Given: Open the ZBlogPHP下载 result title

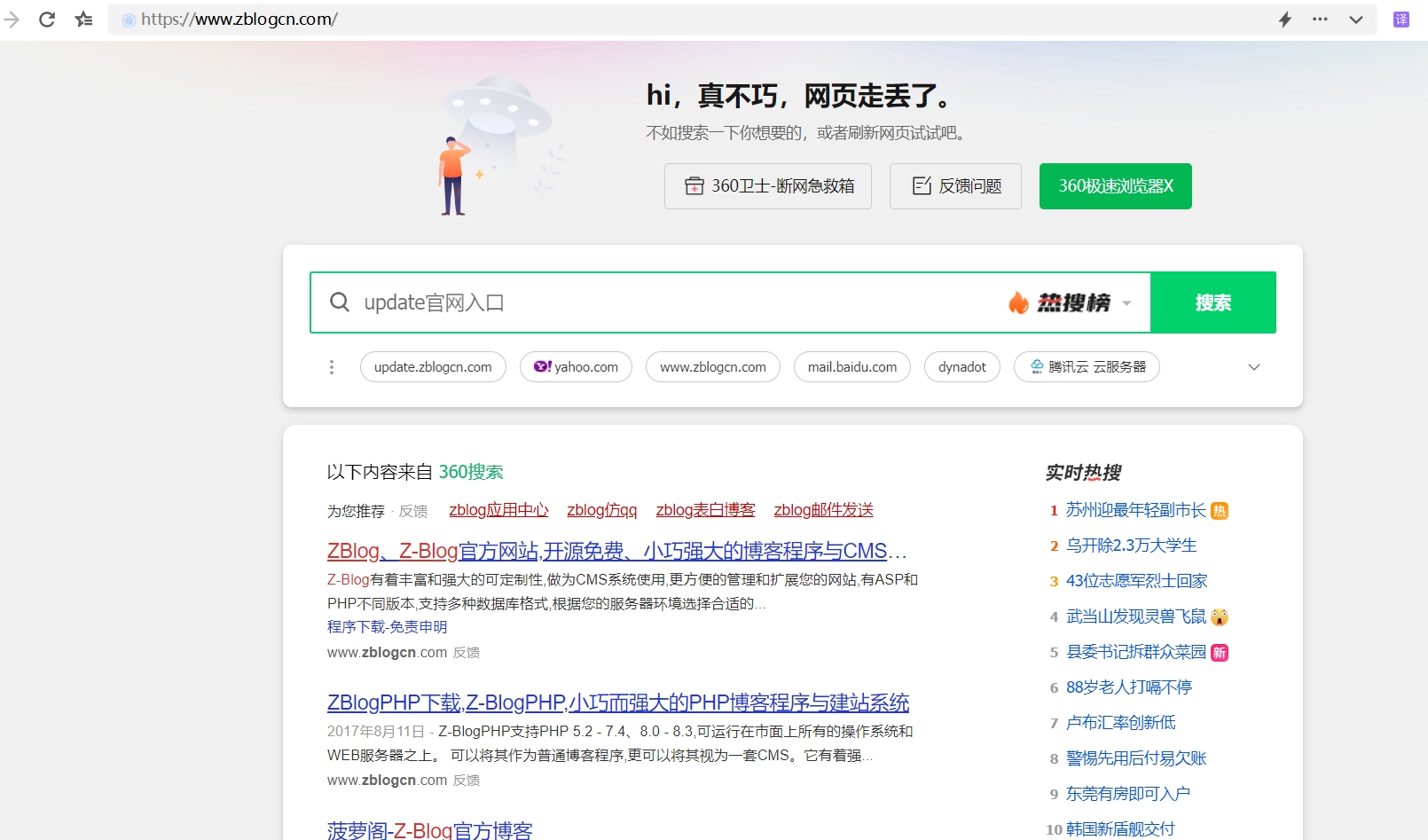Looking at the screenshot, I should click(x=618, y=703).
